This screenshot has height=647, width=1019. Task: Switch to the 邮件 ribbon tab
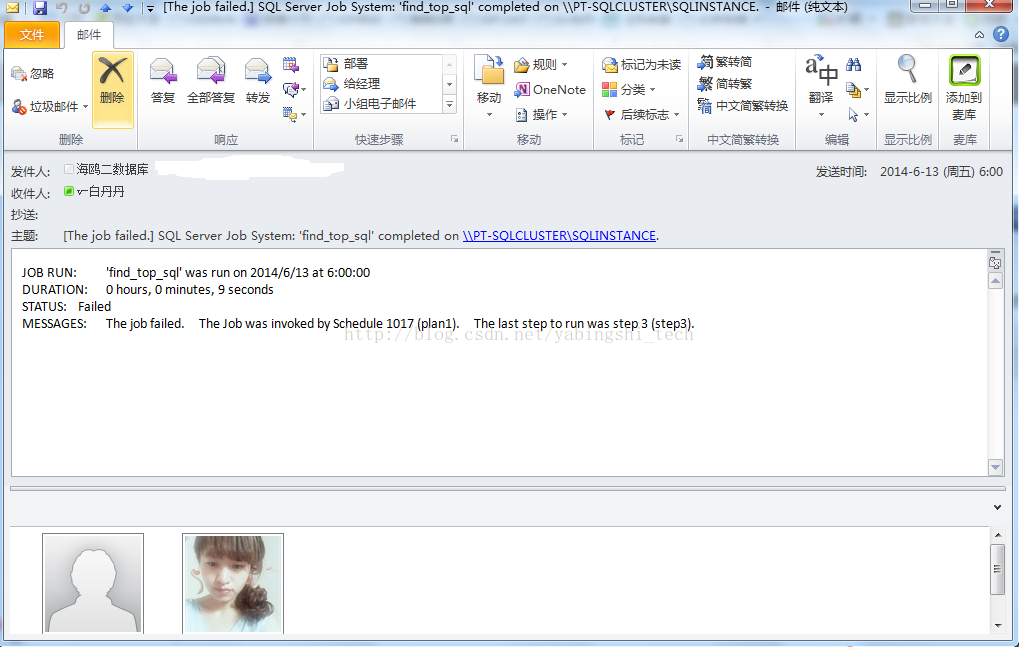tap(89, 35)
